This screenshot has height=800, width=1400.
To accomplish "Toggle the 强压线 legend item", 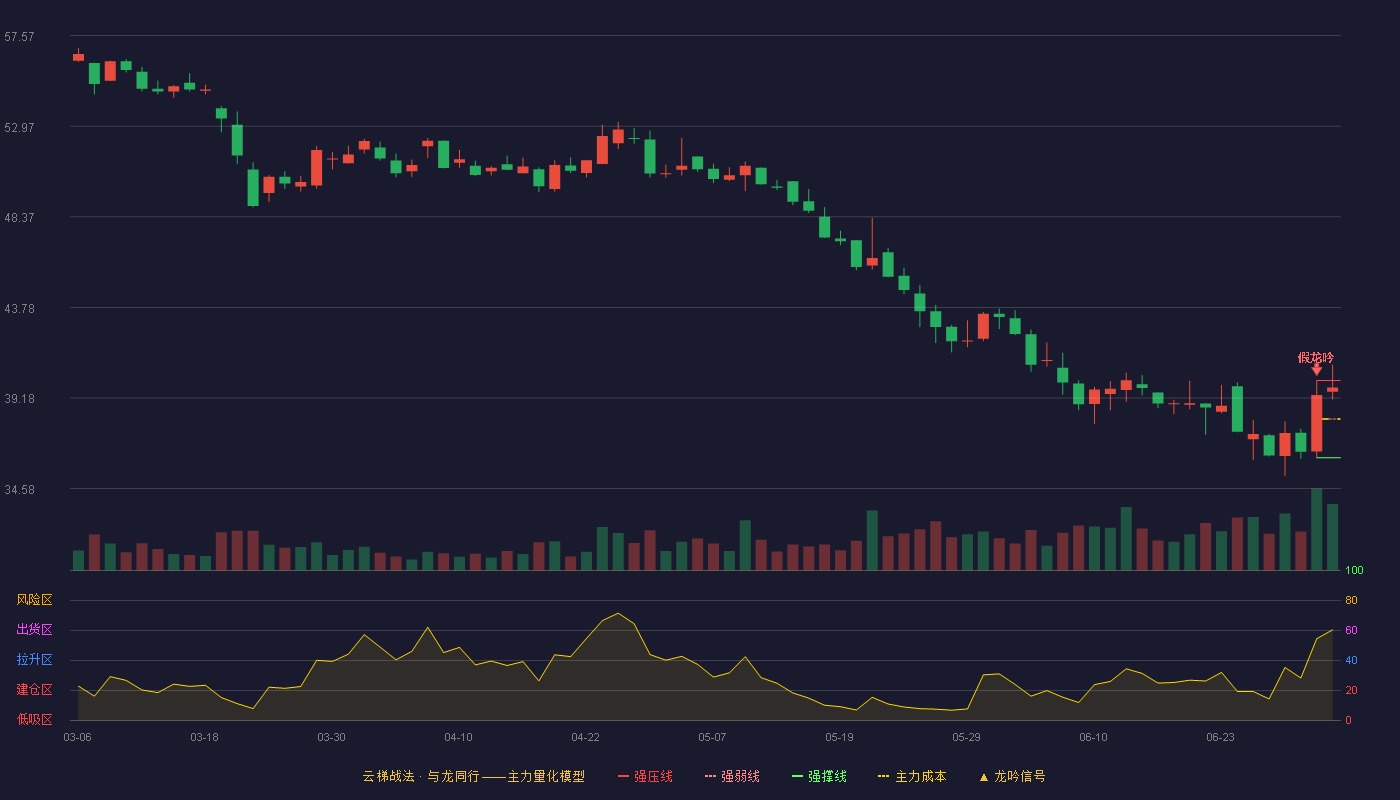I will click(x=645, y=776).
